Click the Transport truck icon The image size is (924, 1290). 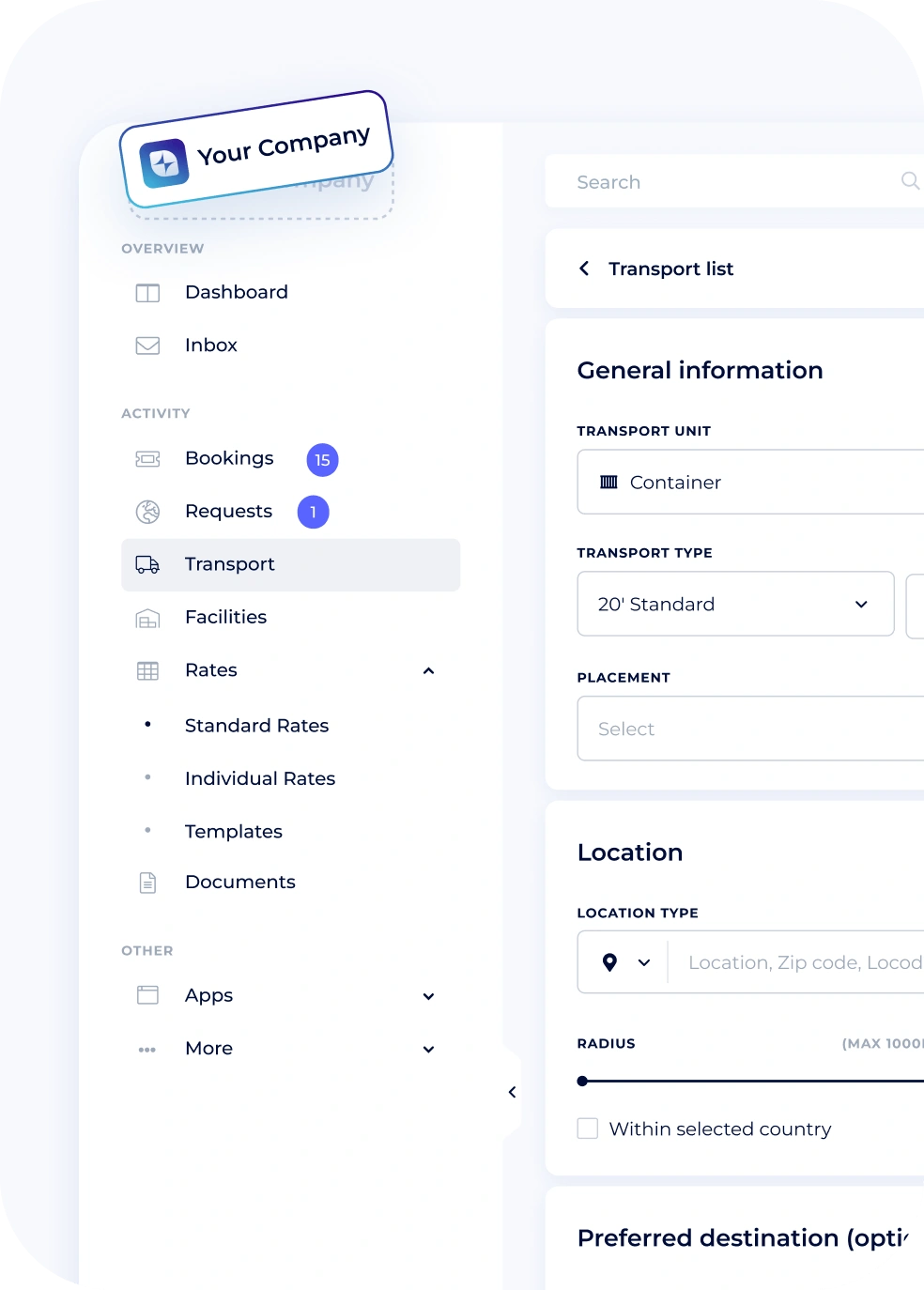tap(147, 564)
